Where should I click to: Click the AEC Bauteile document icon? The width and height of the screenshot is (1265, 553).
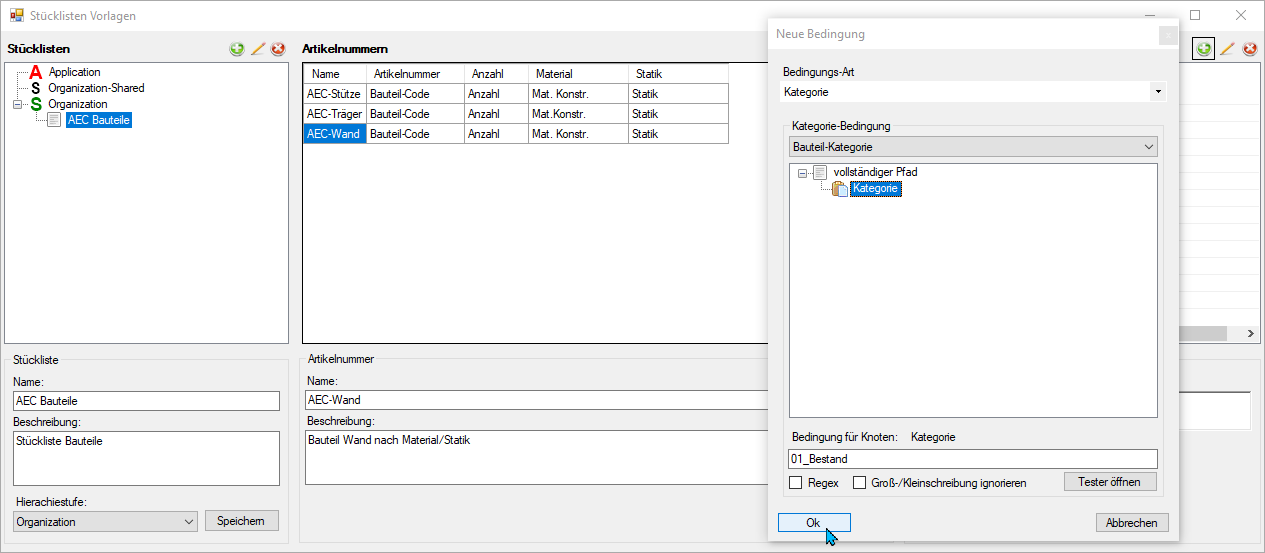[x=54, y=120]
